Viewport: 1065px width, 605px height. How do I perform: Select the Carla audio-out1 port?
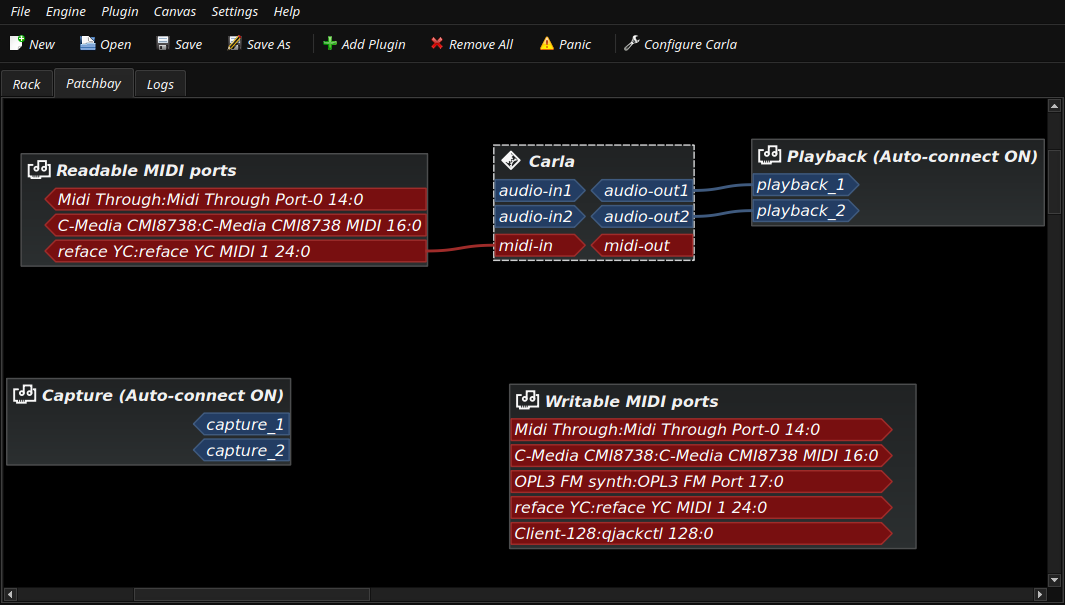pos(643,190)
